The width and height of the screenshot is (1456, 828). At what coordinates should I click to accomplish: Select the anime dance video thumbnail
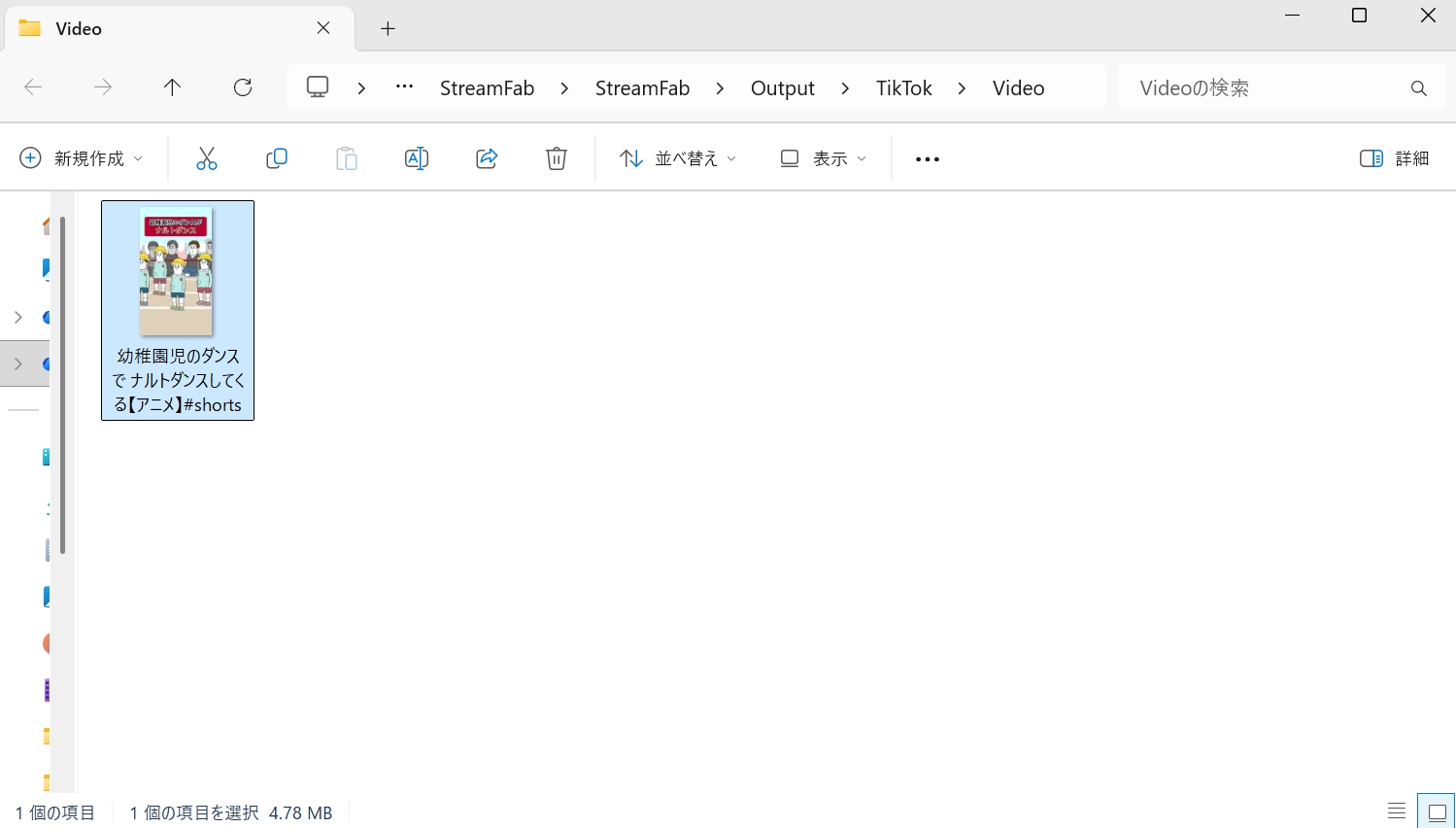click(x=176, y=271)
